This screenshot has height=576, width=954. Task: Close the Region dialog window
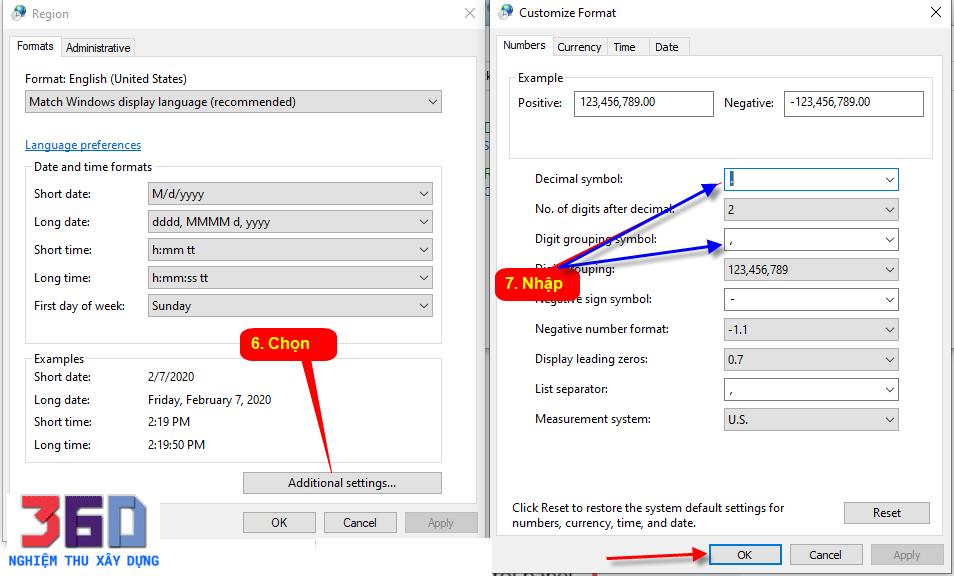coord(470,14)
